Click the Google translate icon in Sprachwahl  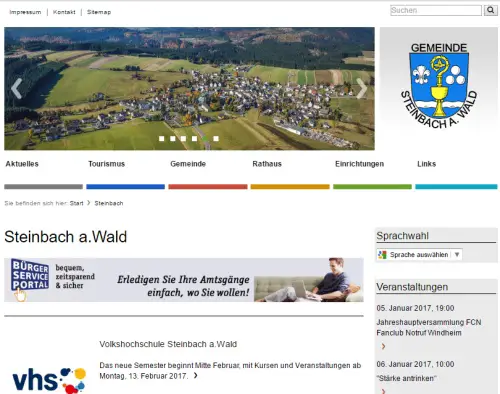(382, 255)
